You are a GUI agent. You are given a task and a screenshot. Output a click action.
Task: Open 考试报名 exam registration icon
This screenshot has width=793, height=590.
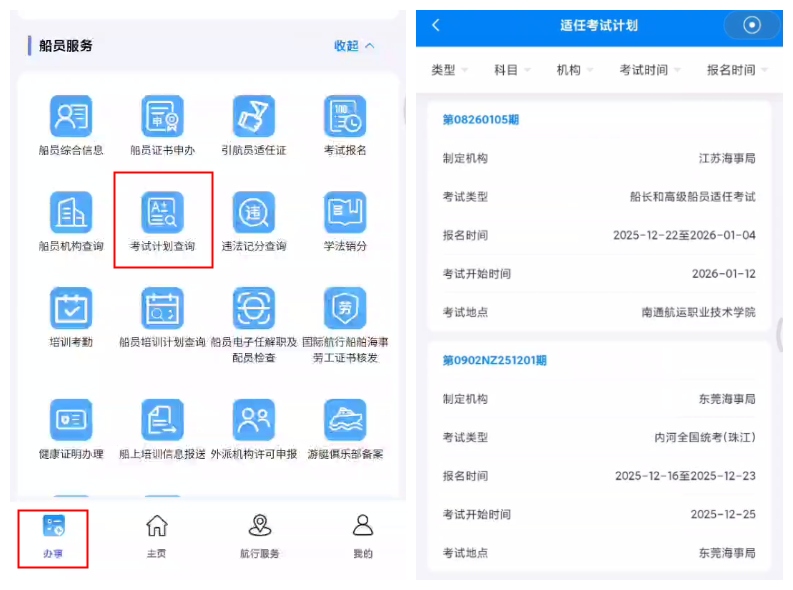(345, 117)
